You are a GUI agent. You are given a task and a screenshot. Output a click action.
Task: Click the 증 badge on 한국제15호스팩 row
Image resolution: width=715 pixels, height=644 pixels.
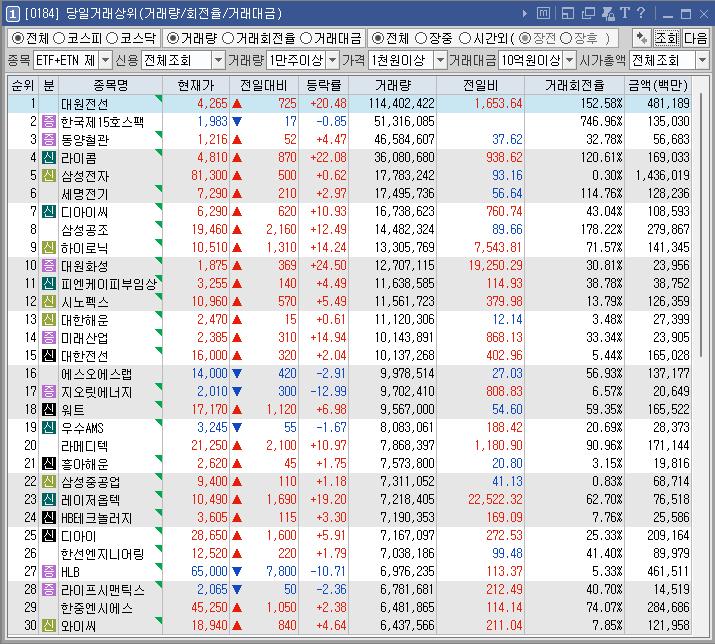pyautogui.click(x=49, y=122)
